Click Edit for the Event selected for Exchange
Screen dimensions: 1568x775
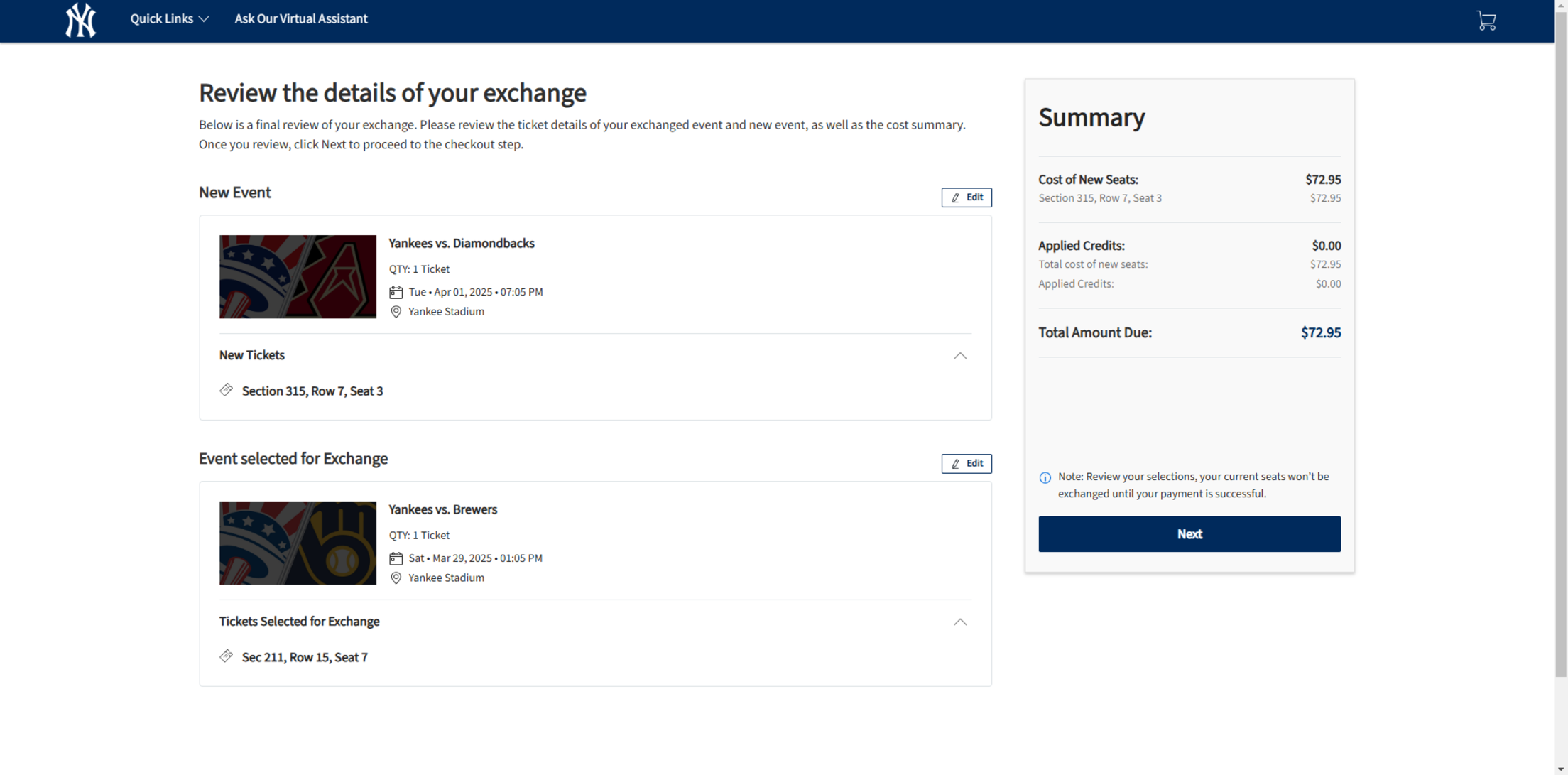pos(966,463)
